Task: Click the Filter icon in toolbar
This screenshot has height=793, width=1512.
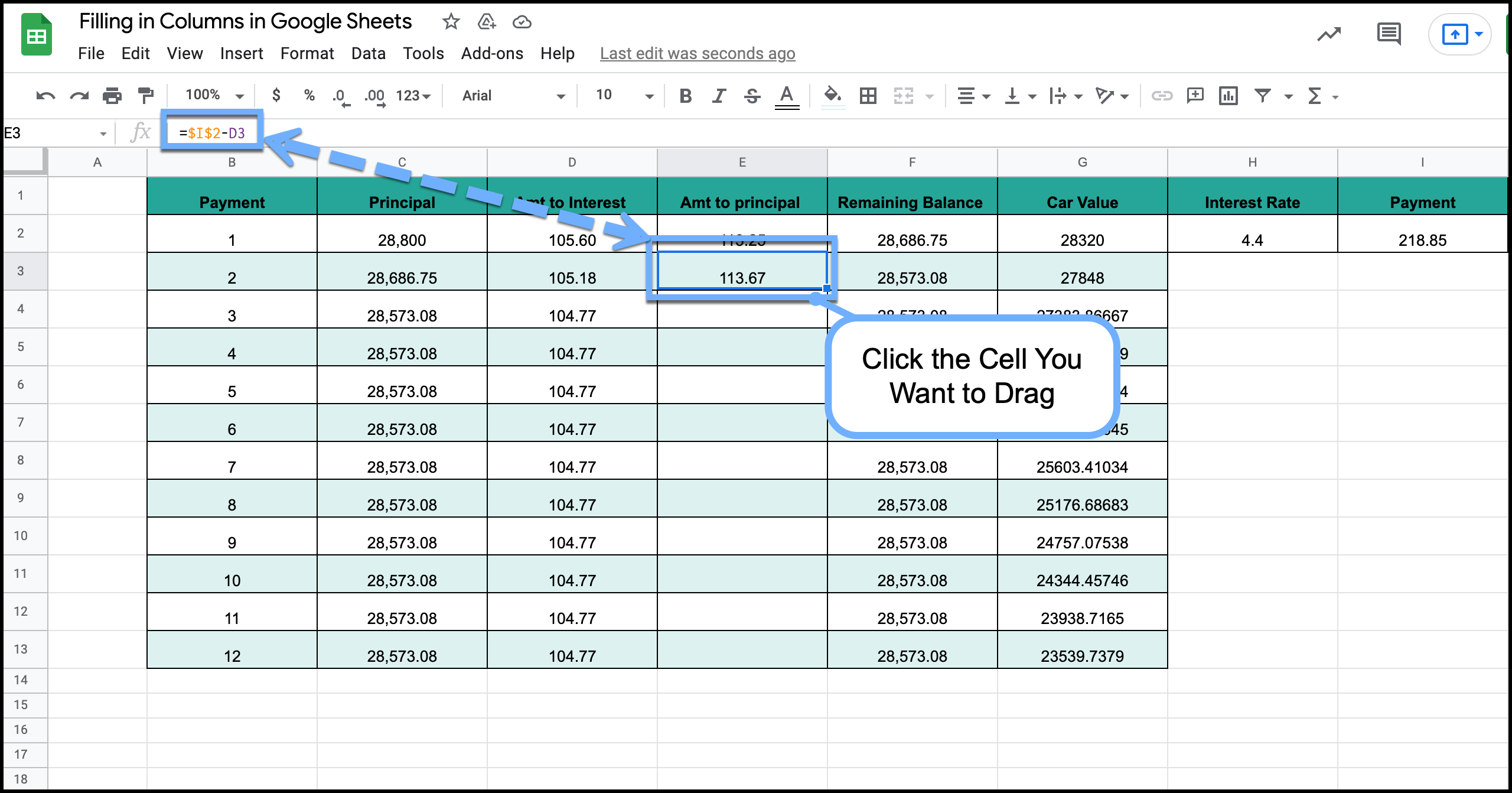Action: pyautogui.click(x=1261, y=95)
